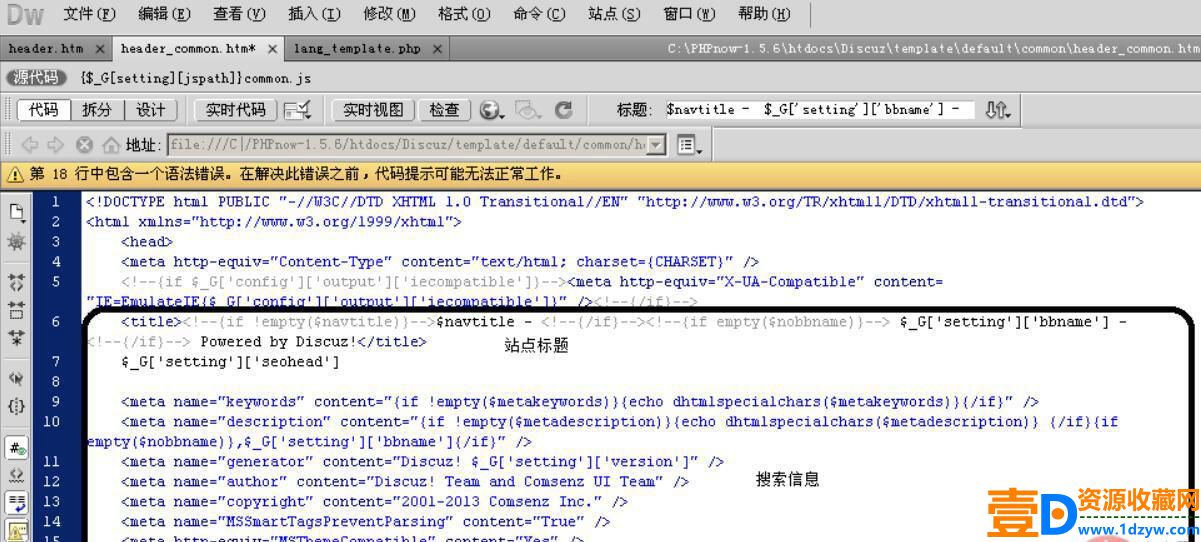Click the refresh design view icon
1201x542 pixels.
[563, 110]
